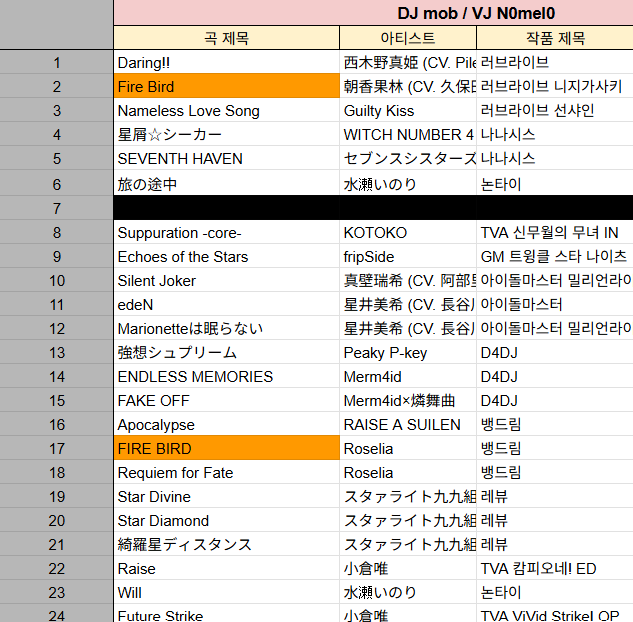The image size is (633, 622).
Task: Select the 'Echoes of the Stars' cell
Action: (226, 256)
